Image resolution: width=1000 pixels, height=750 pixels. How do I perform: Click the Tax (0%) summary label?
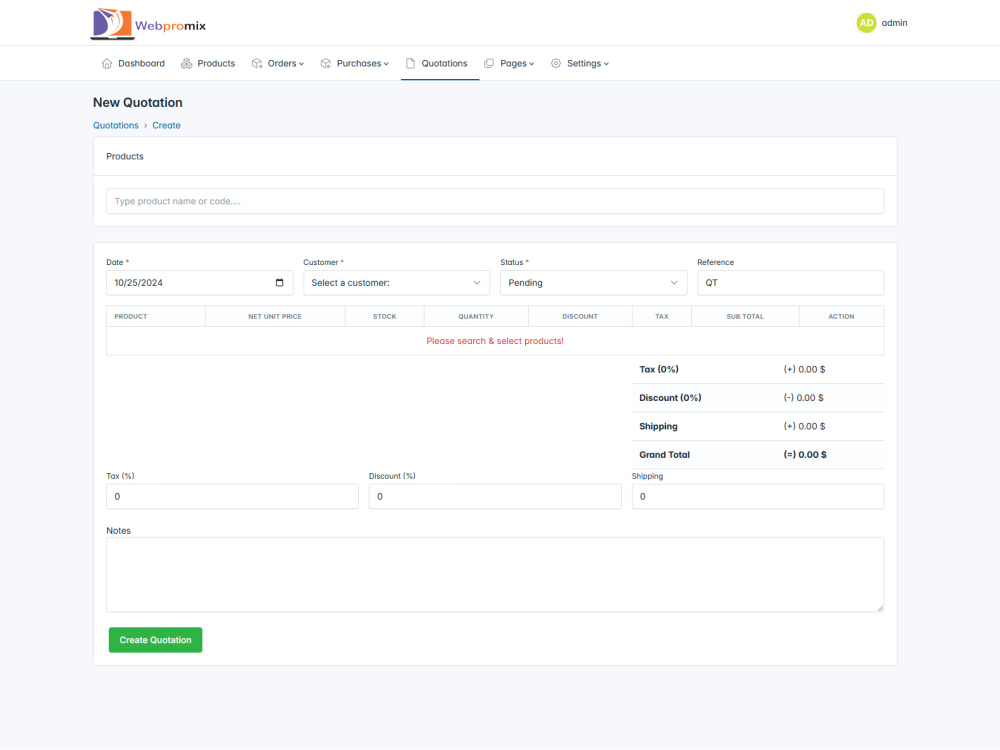(659, 369)
